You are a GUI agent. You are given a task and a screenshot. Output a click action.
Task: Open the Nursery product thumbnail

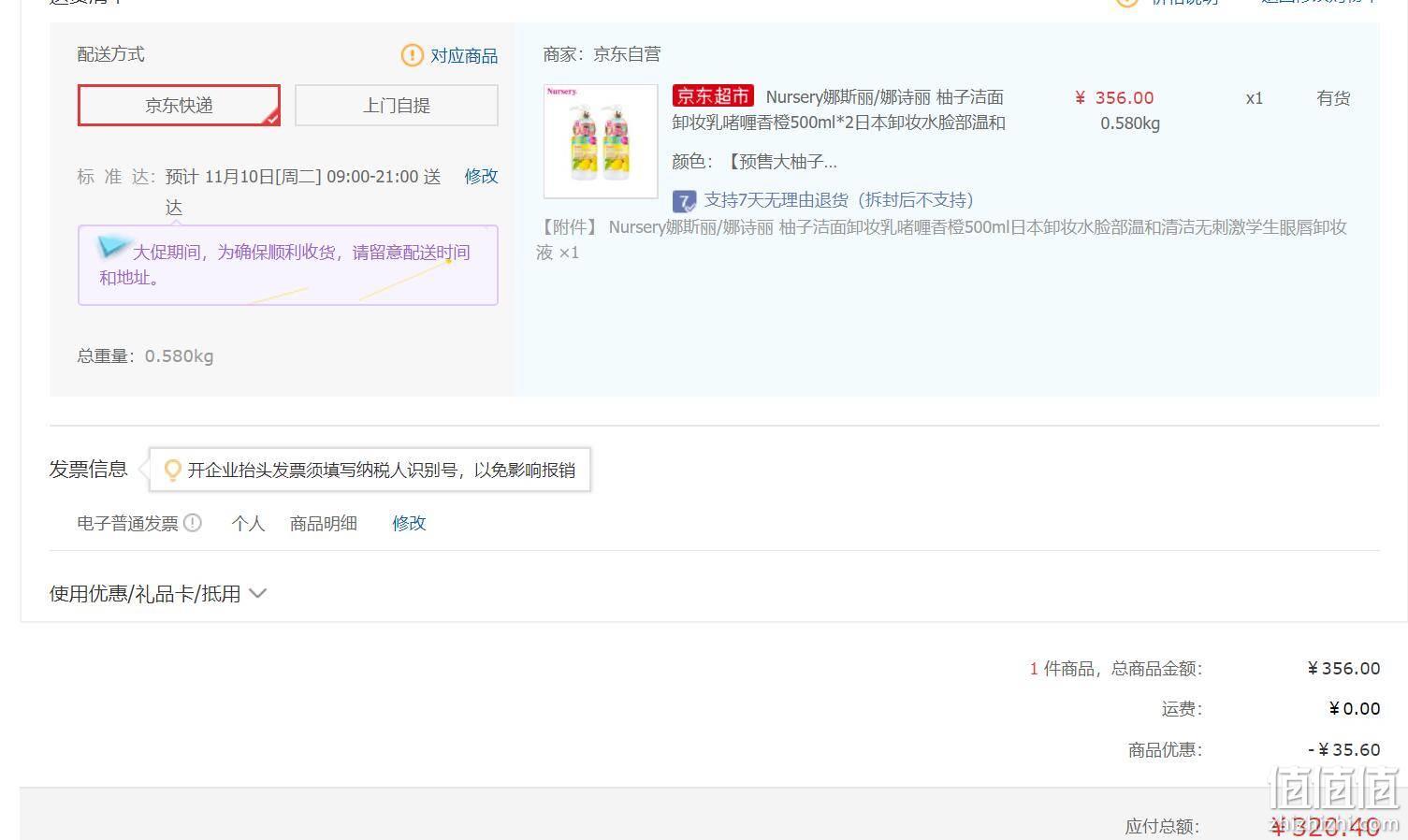pyautogui.click(x=601, y=141)
